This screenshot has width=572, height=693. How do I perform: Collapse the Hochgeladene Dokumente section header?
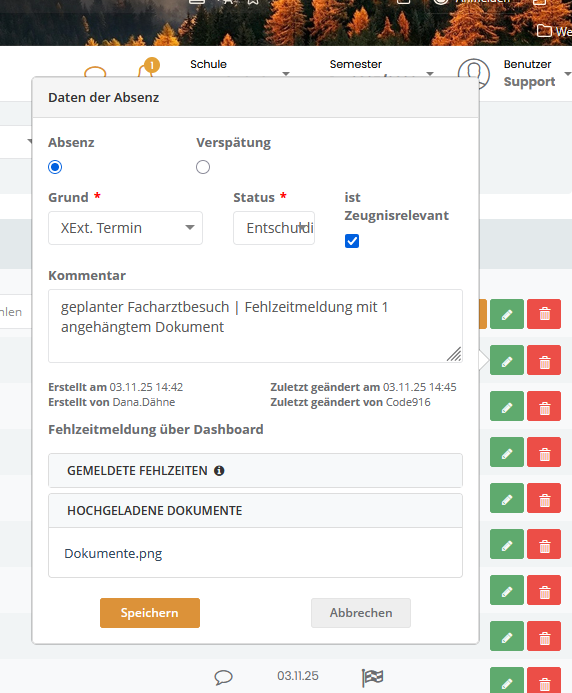click(255, 510)
